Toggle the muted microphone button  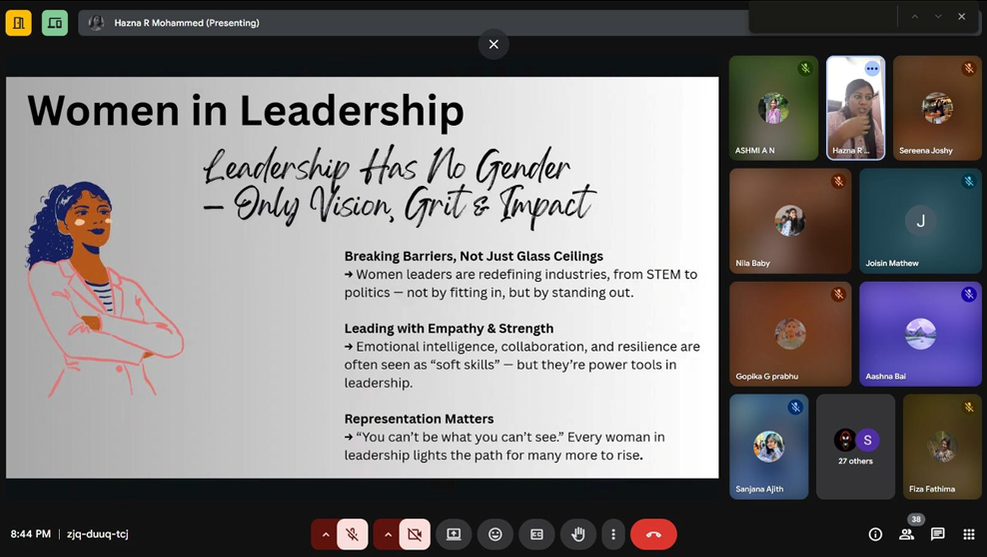point(352,534)
